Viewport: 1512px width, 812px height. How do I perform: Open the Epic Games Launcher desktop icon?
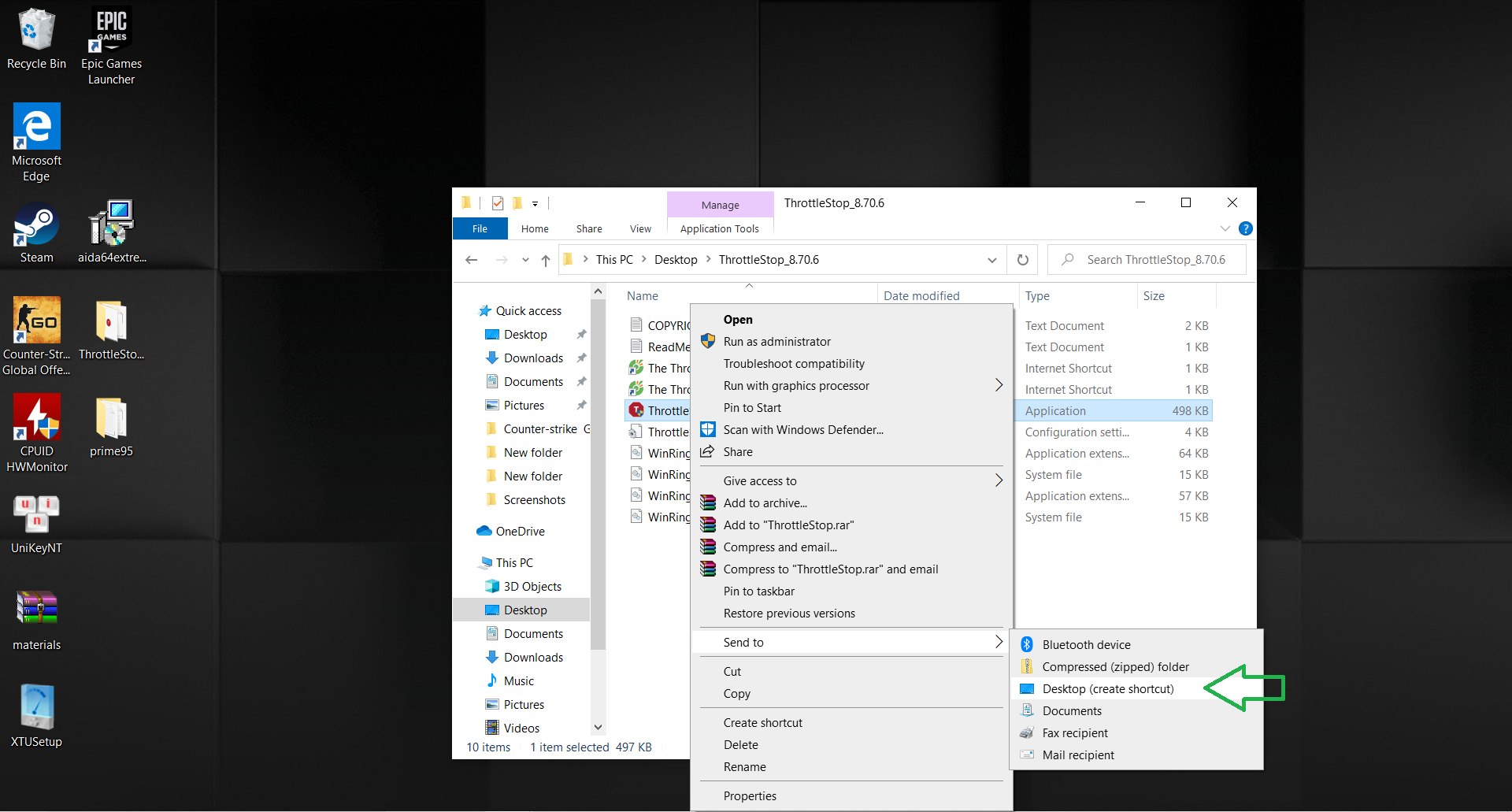click(x=111, y=46)
